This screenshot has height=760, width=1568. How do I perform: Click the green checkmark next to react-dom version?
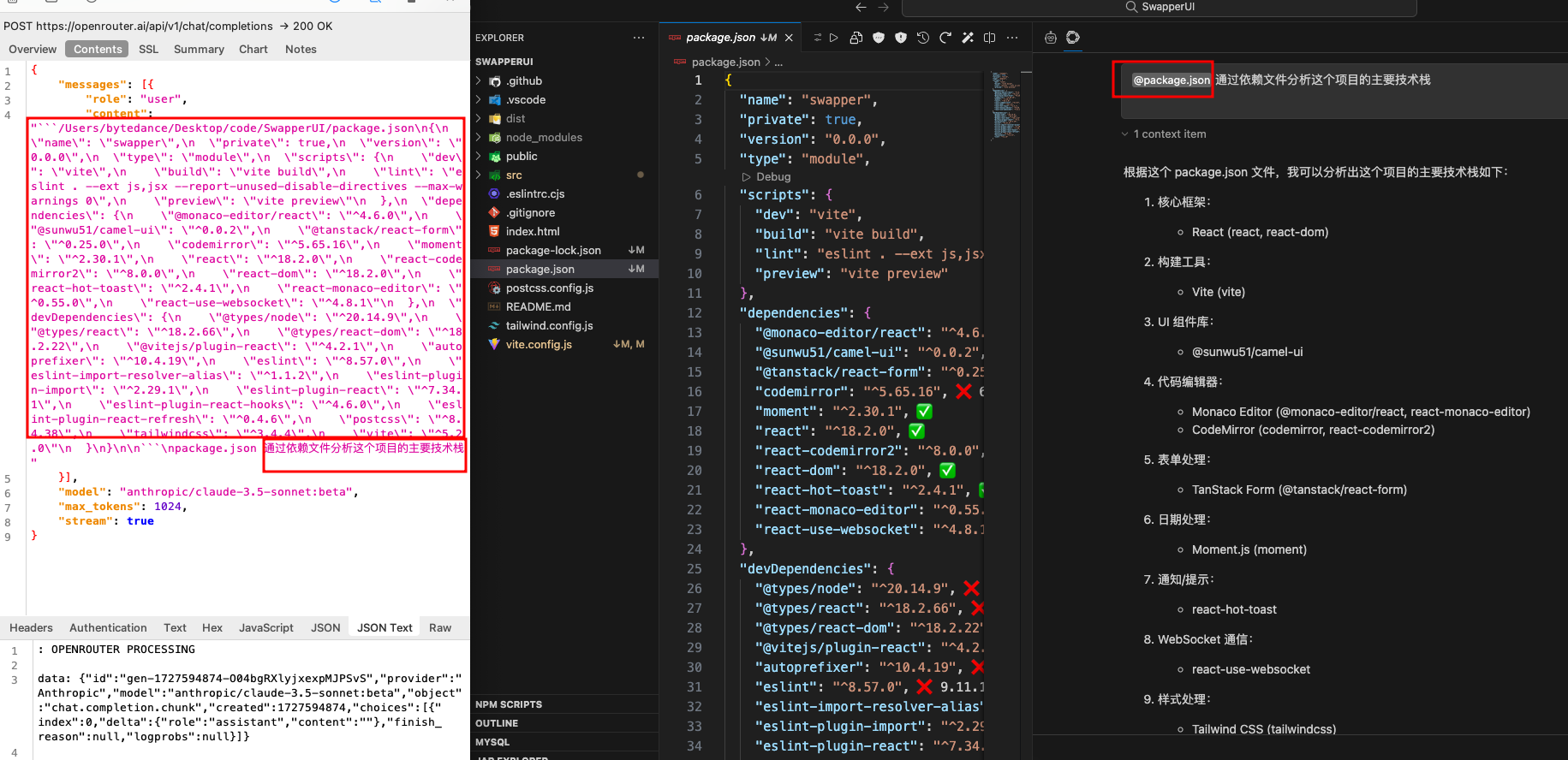coord(947,470)
